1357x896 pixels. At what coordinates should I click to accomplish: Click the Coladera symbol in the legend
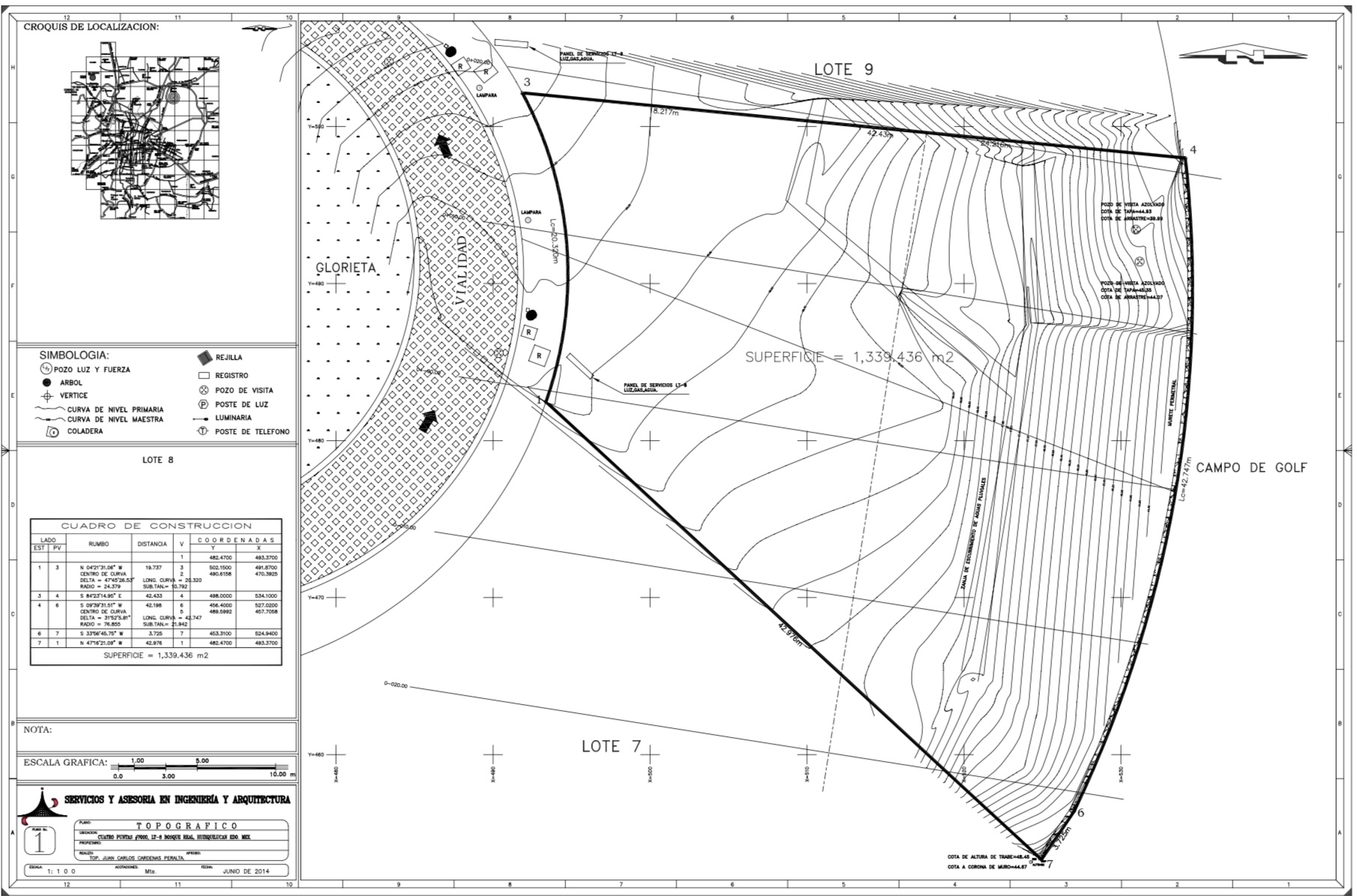pos(52,432)
